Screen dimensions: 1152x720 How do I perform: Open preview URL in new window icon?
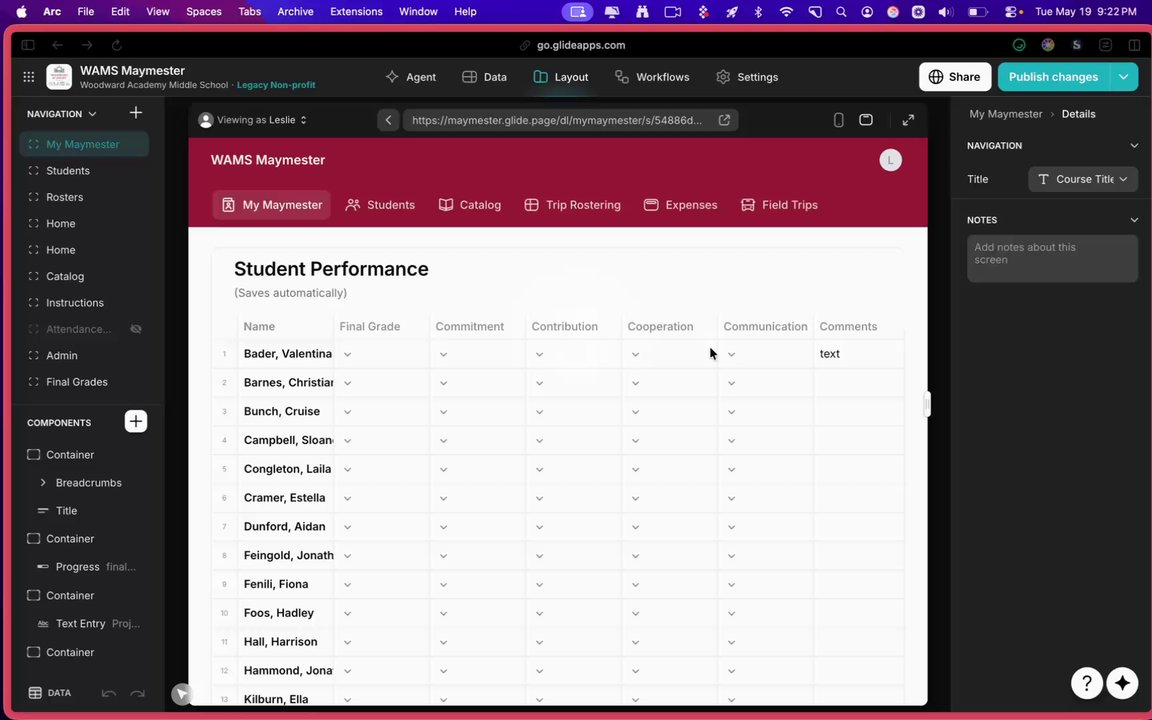coord(724,120)
